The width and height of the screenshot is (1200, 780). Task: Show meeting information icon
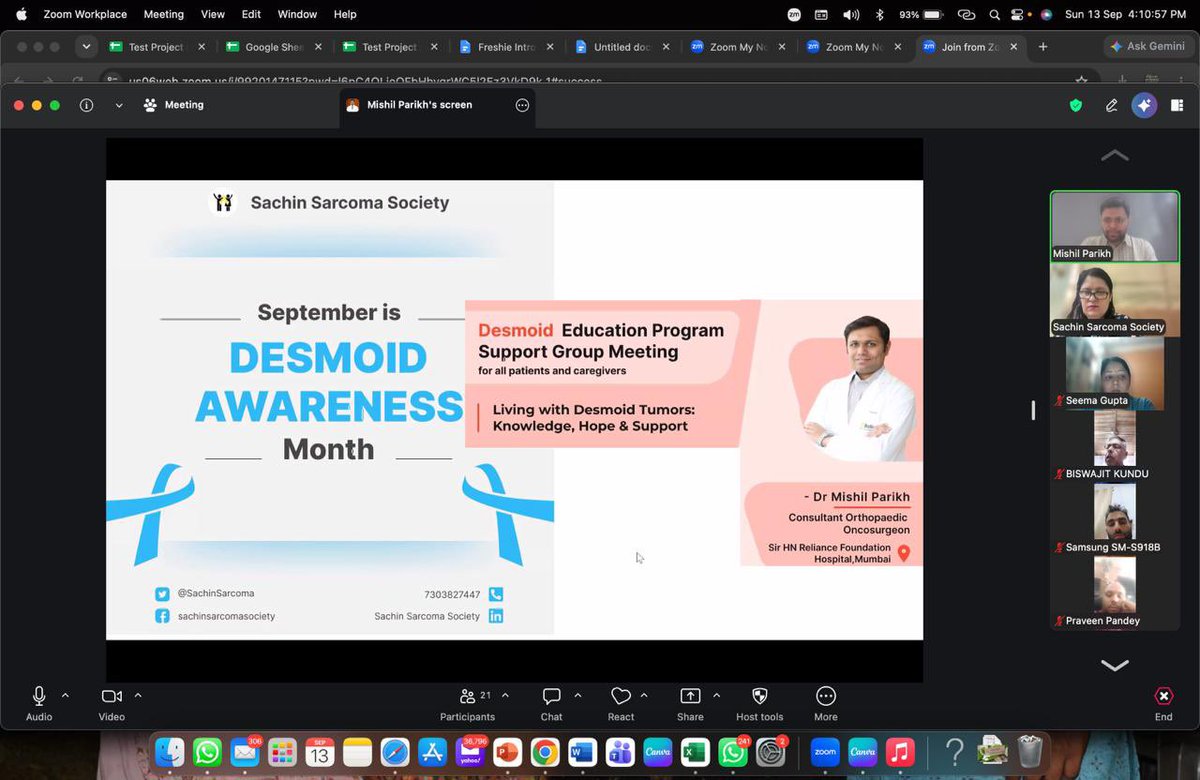[x=86, y=105]
